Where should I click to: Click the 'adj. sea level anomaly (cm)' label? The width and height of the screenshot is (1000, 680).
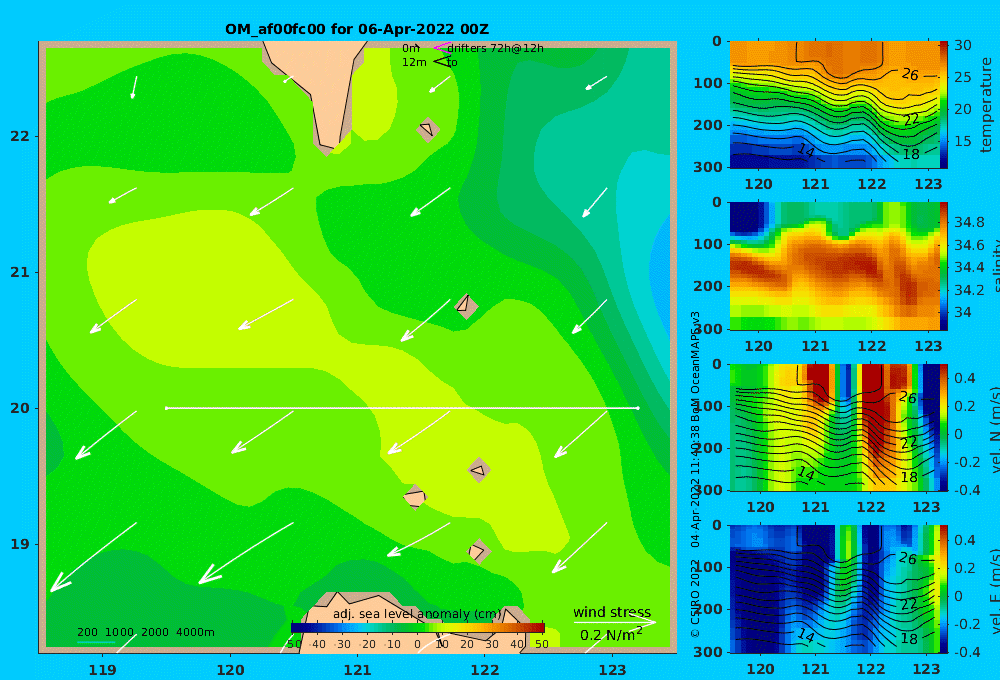tap(417, 614)
